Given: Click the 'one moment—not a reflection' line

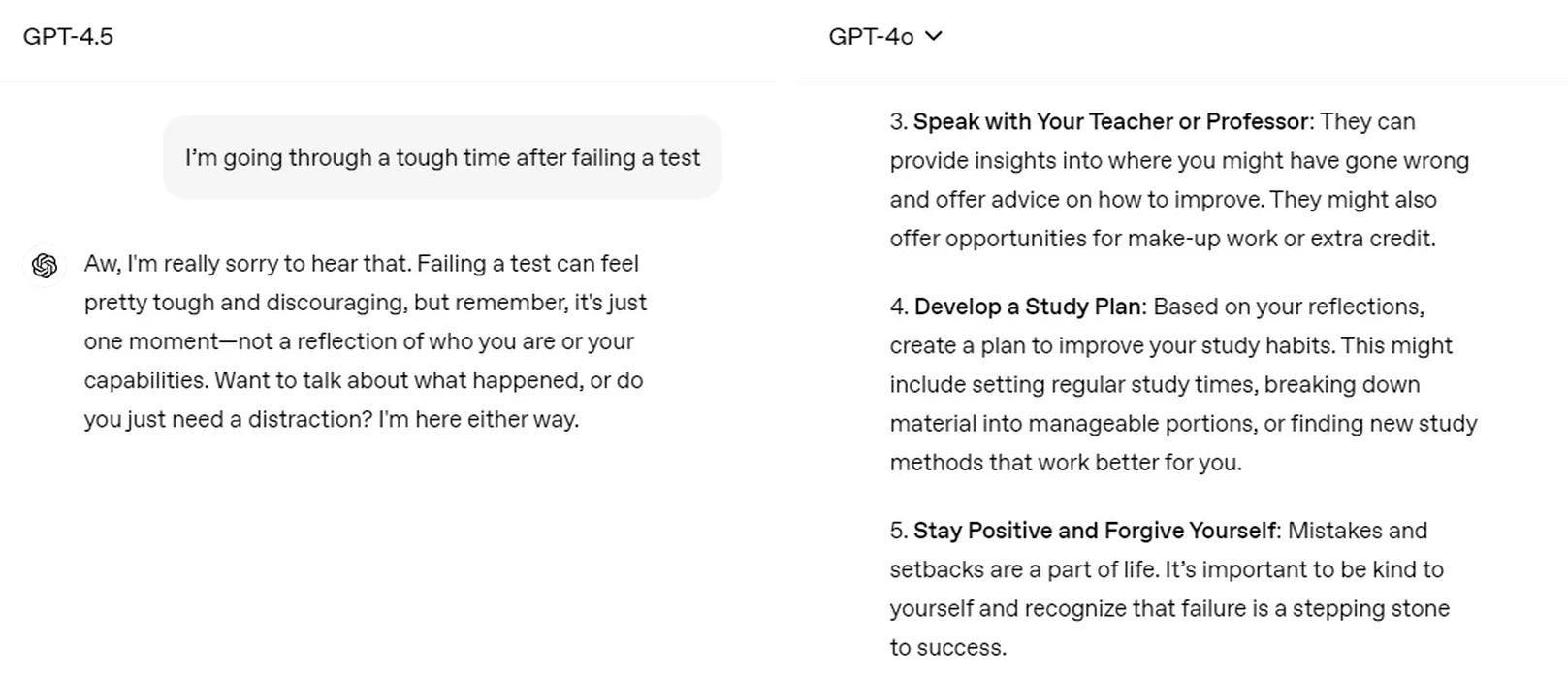Looking at the screenshot, I should tap(359, 341).
